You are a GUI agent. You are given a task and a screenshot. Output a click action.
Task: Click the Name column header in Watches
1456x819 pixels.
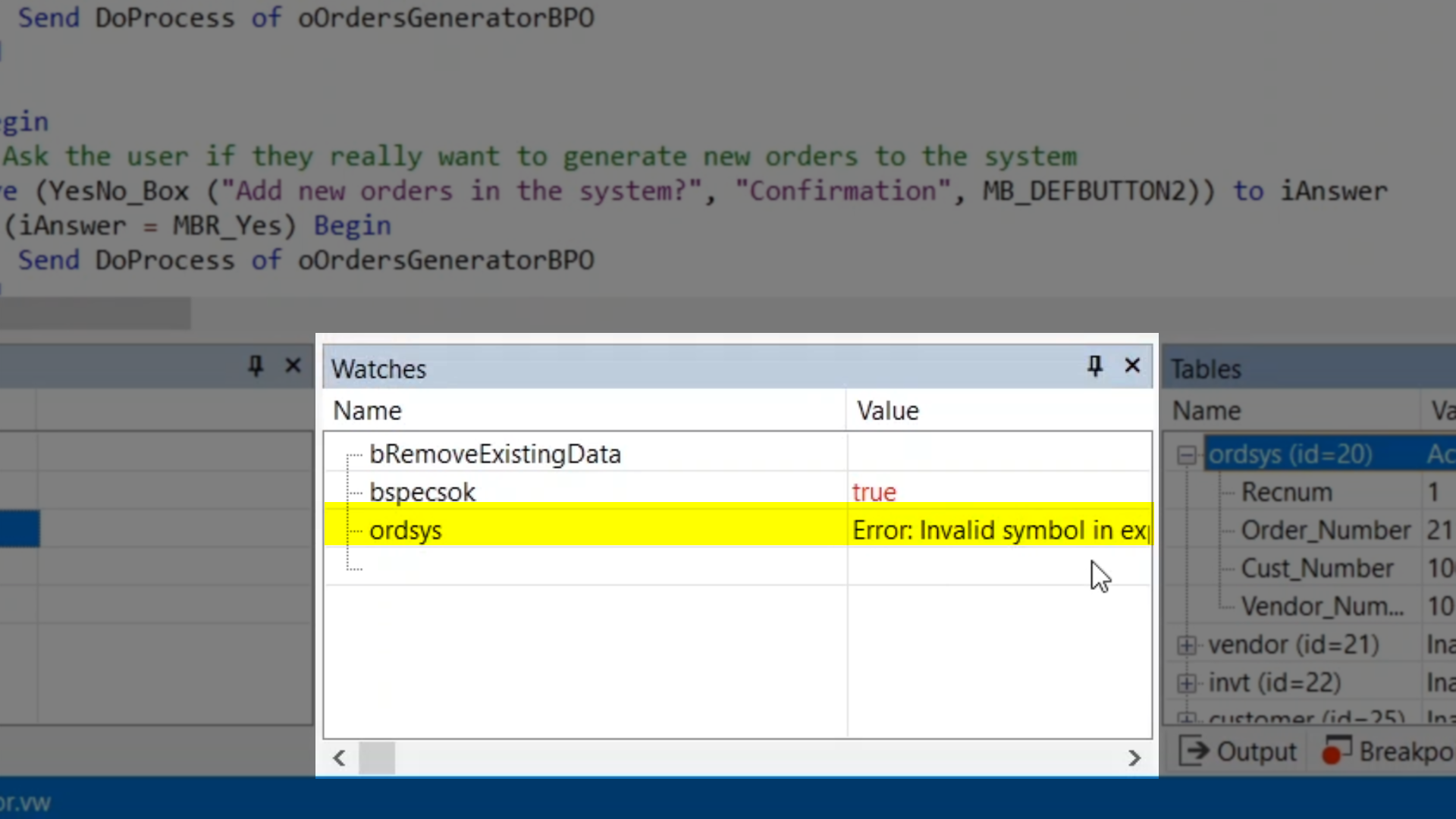coord(368,411)
